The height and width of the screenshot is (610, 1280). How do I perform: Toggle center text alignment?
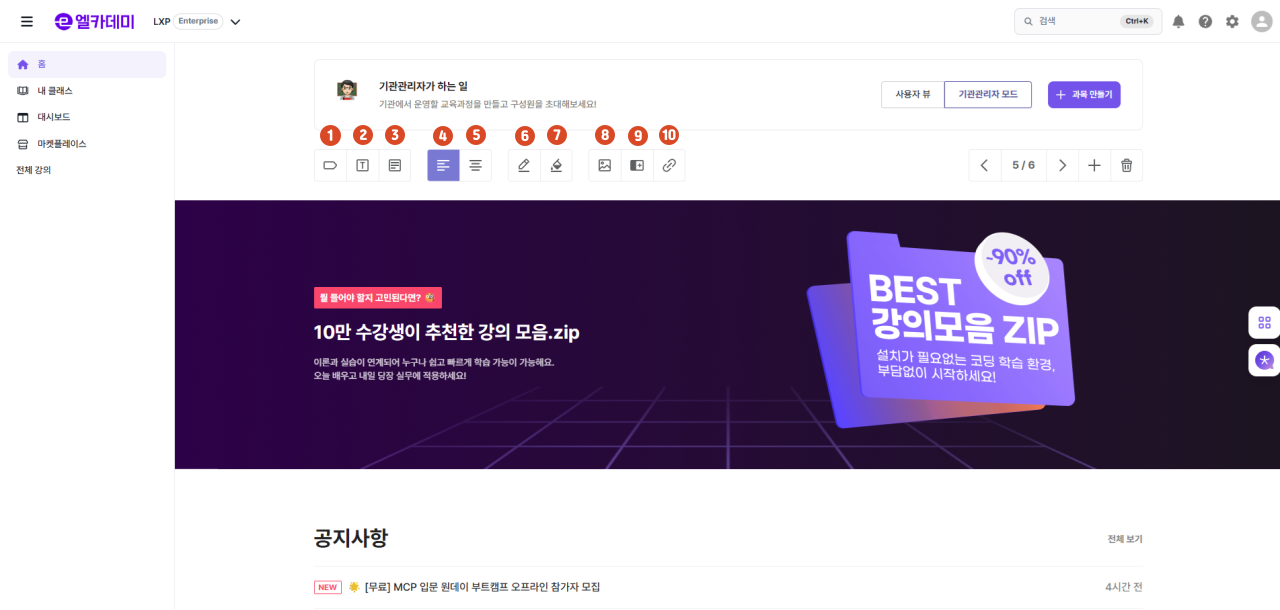[475, 165]
